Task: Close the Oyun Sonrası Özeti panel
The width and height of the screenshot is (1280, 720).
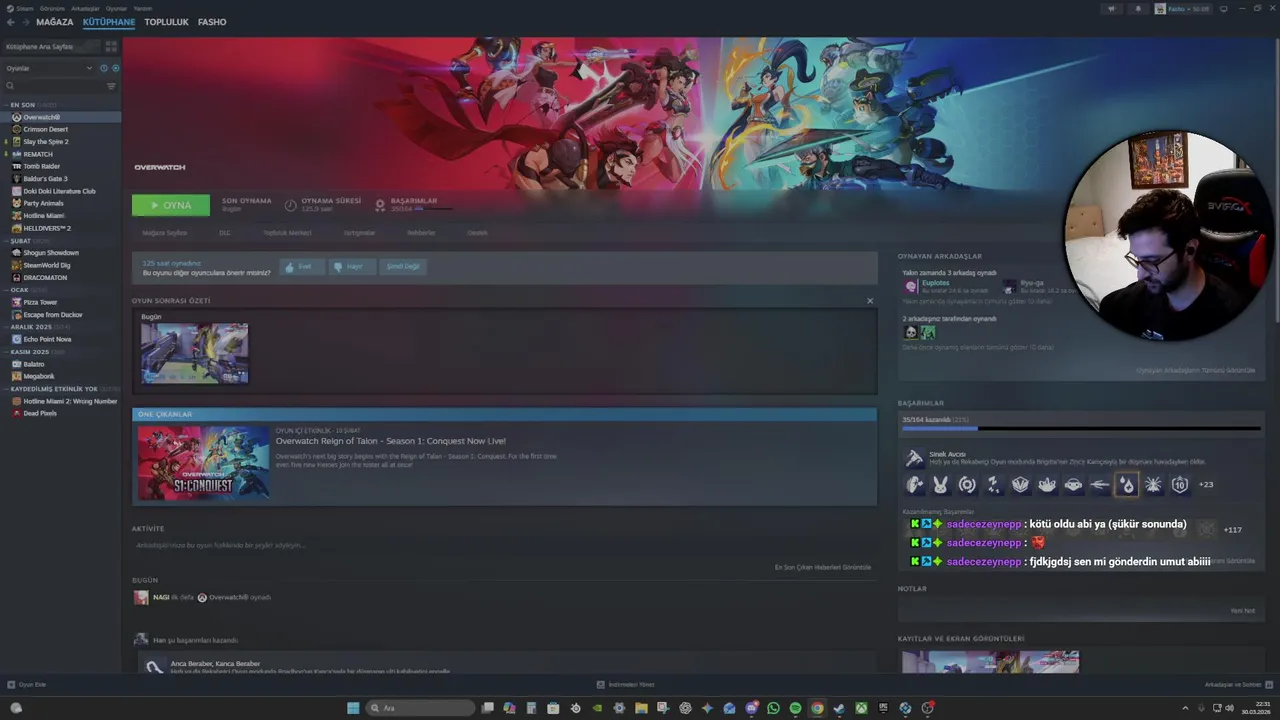Action: [x=870, y=301]
